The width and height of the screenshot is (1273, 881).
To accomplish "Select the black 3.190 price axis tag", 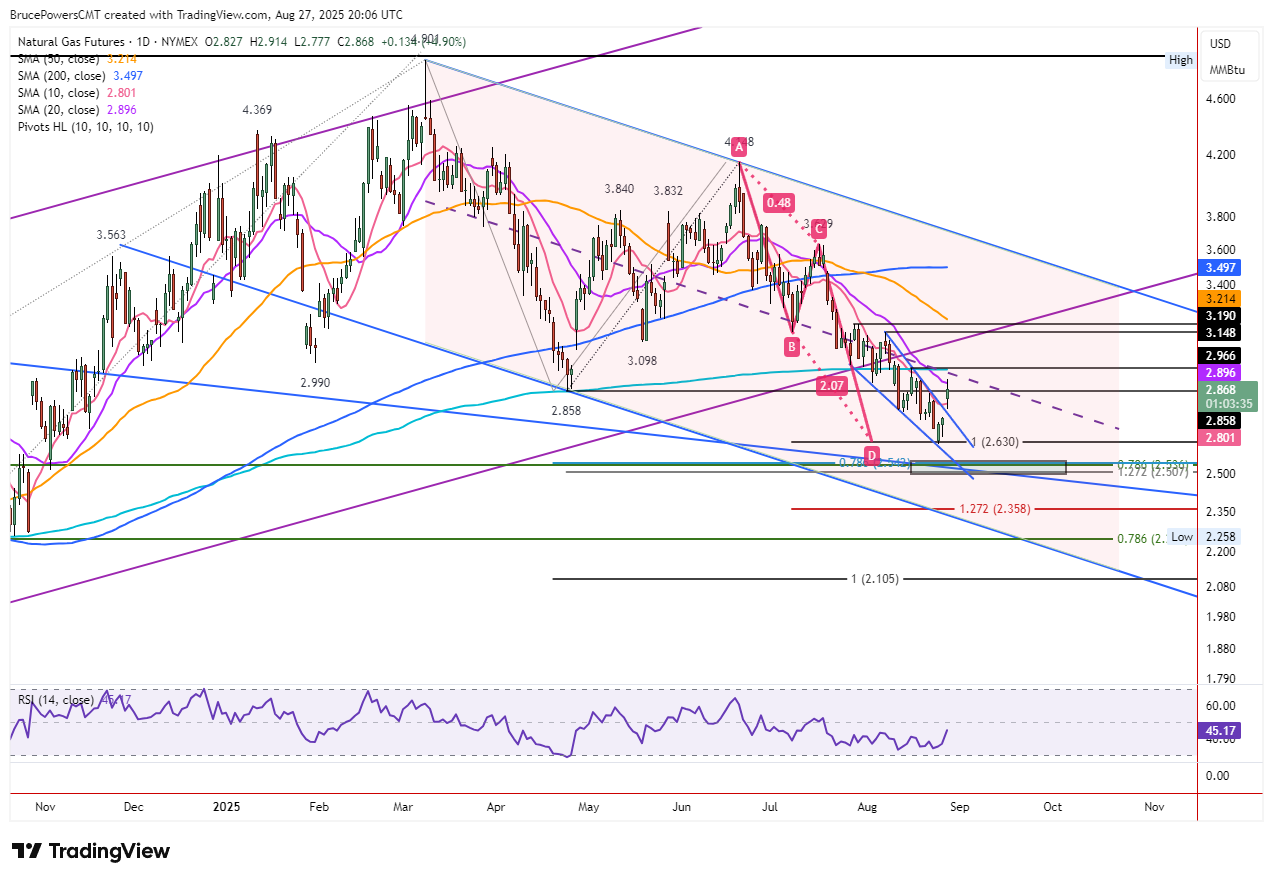I will 1220,315.
